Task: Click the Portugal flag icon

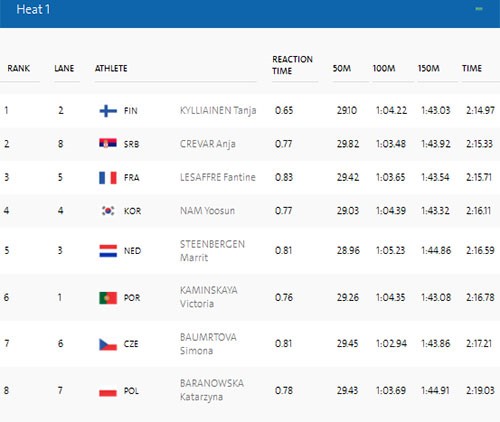Action: pos(108,298)
